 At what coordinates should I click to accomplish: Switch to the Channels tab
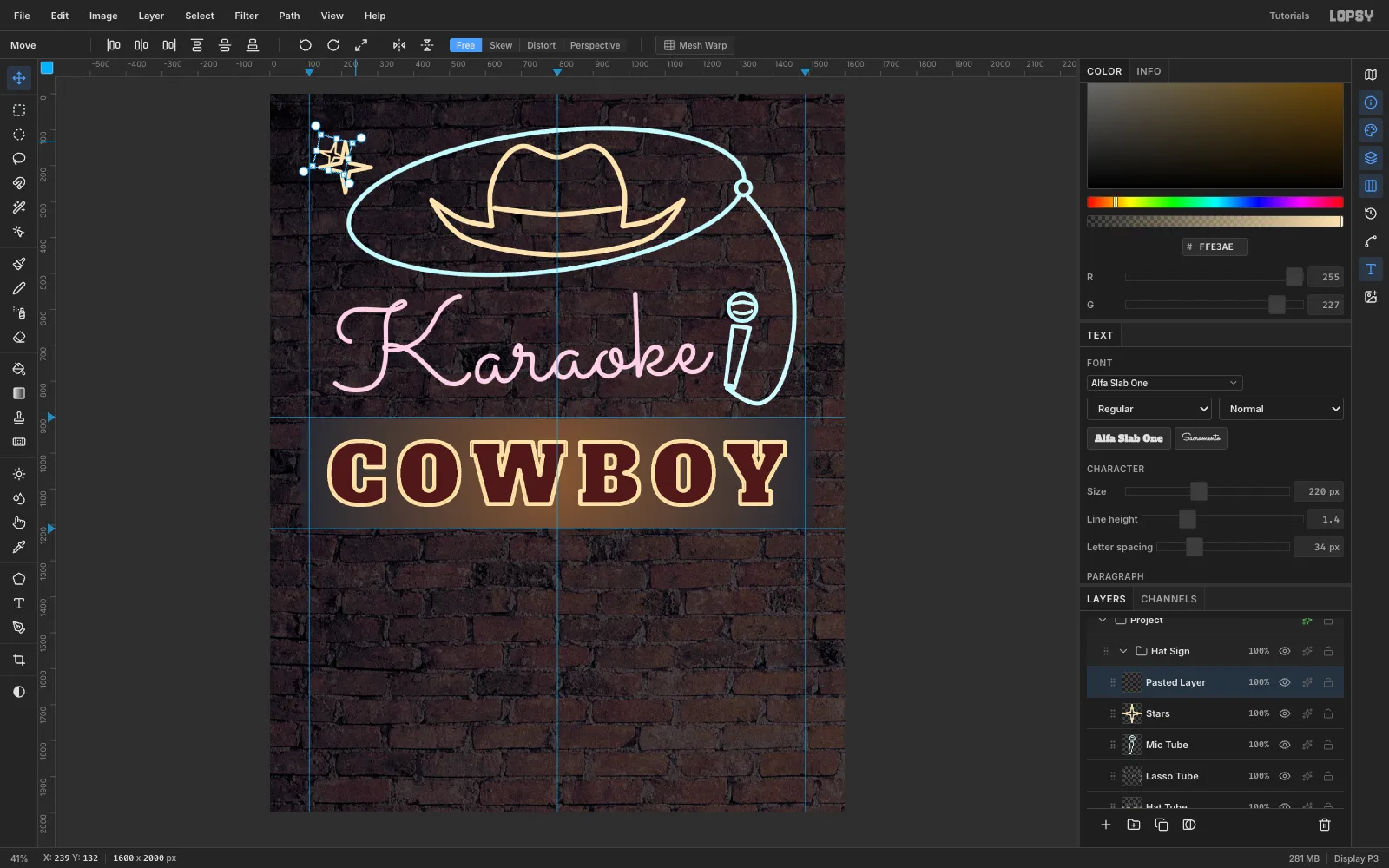[1168, 599]
